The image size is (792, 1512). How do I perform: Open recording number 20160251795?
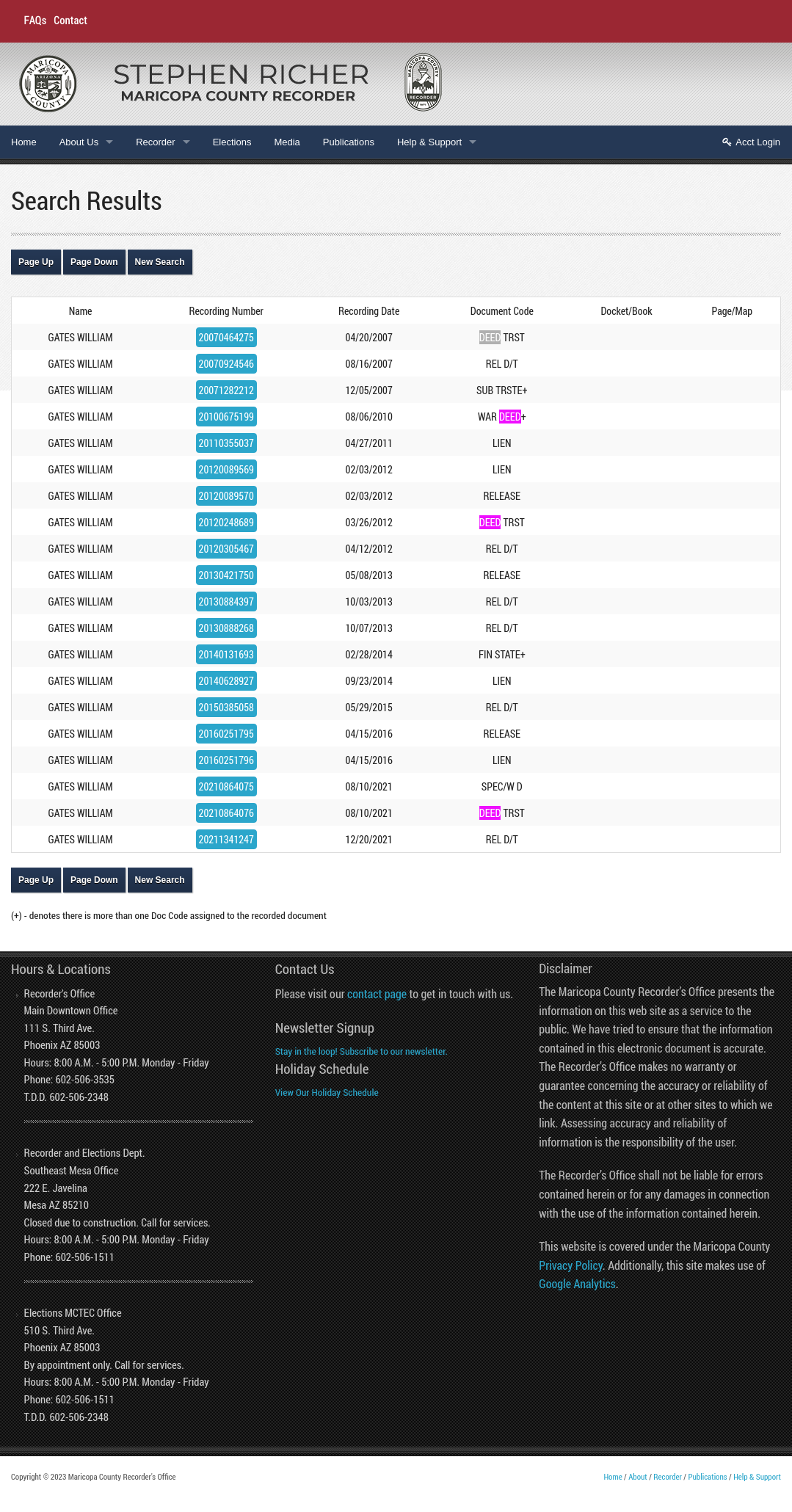226,734
